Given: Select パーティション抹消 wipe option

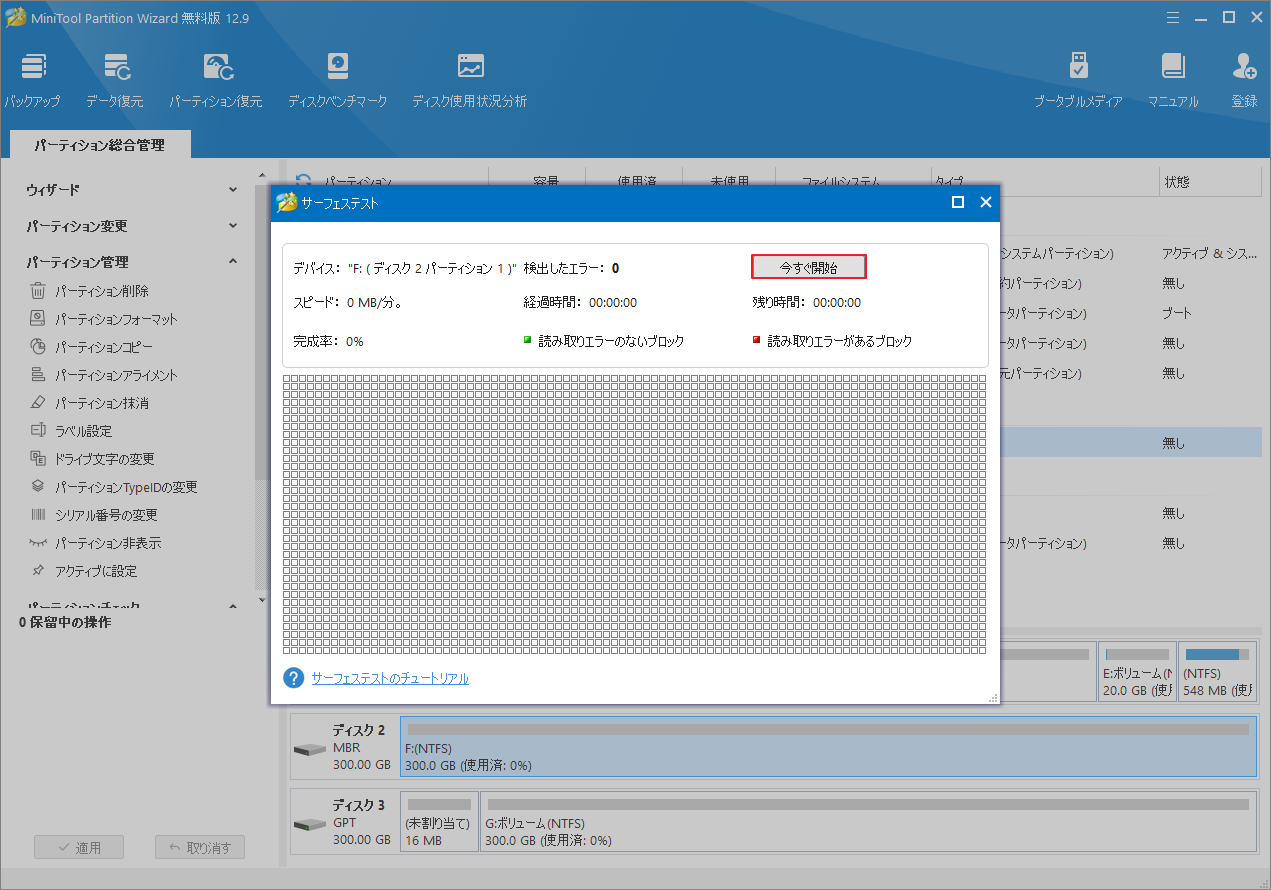Looking at the screenshot, I should 89,403.
